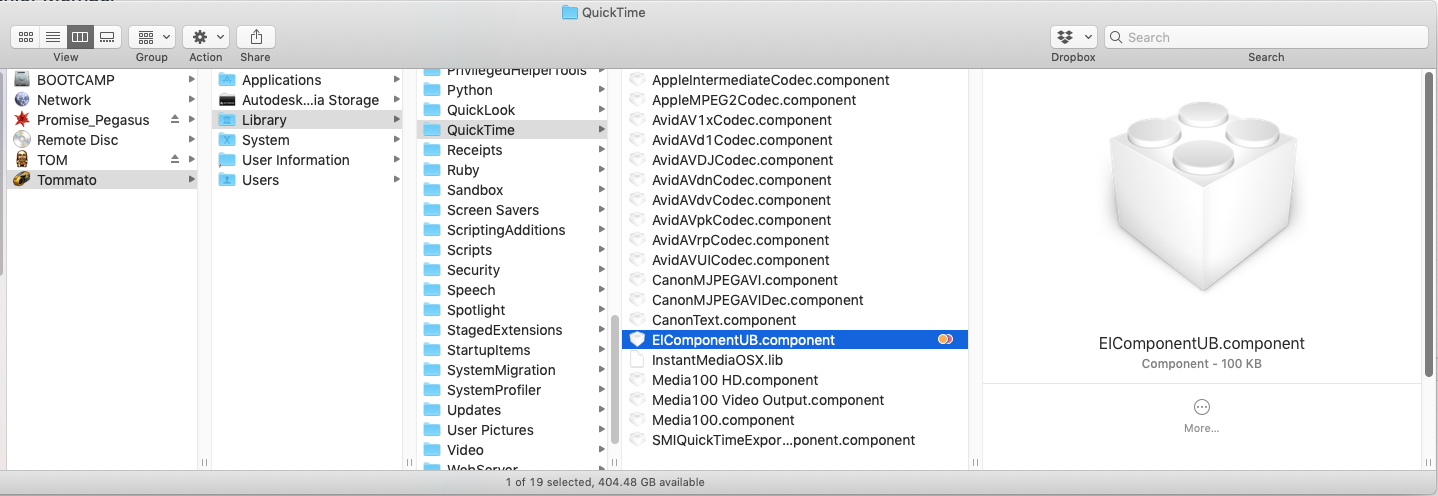Switch to icon view mode
1438x496 pixels.
26,37
